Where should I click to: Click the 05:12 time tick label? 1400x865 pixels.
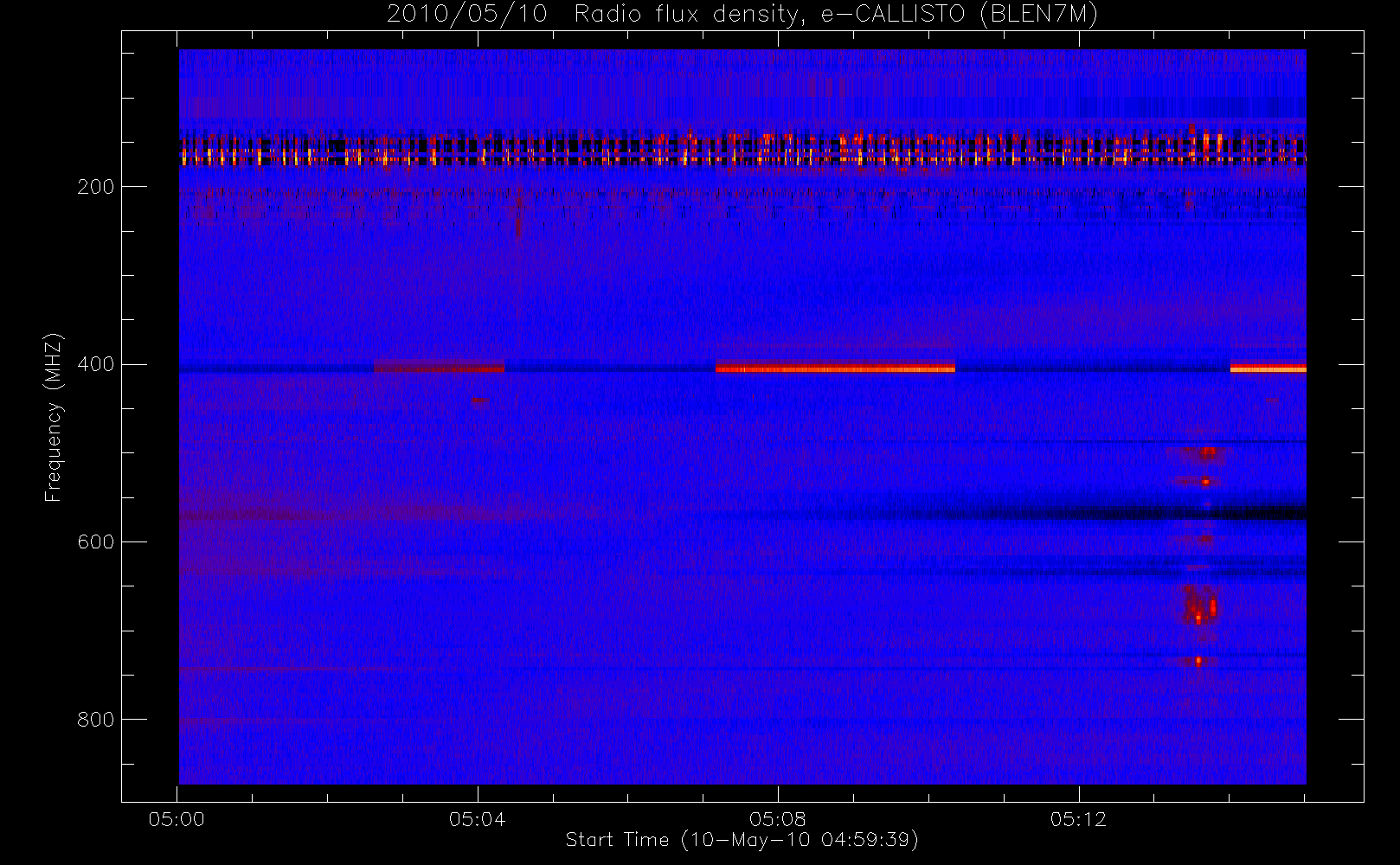[1078, 819]
